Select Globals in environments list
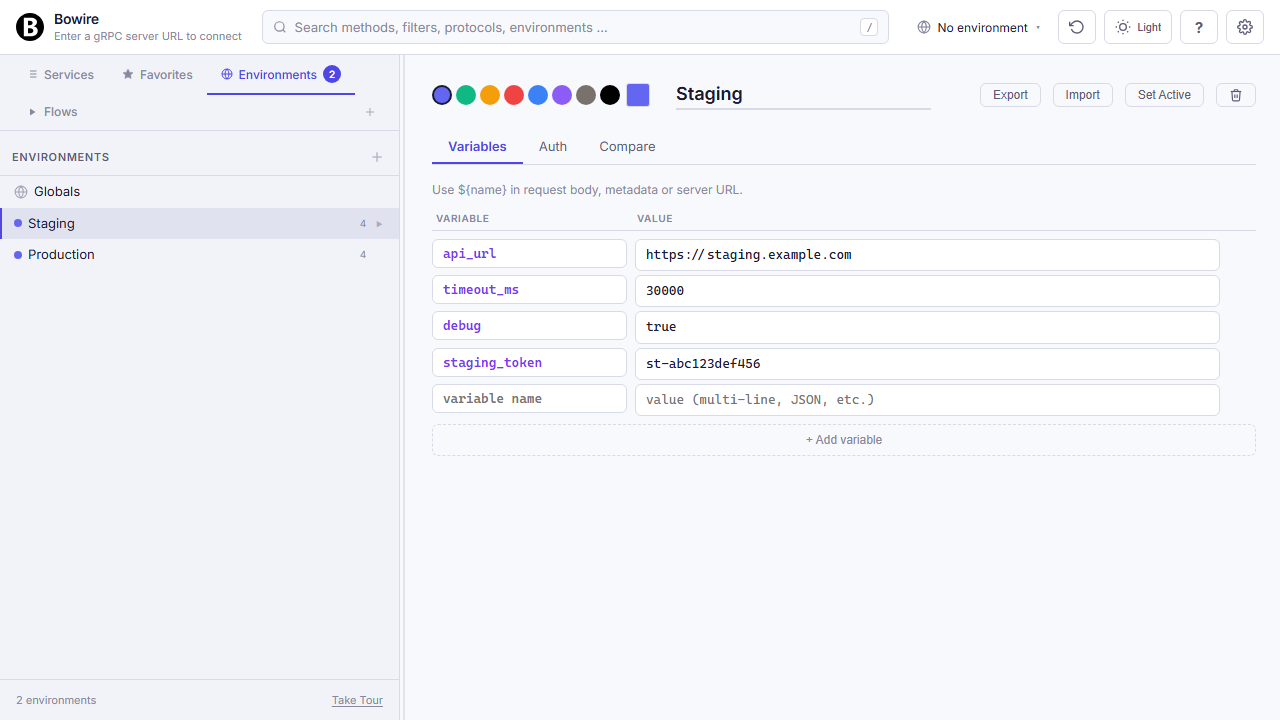Image resolution: width=1280 pixels, height=720 pixels. click(200, 192)
